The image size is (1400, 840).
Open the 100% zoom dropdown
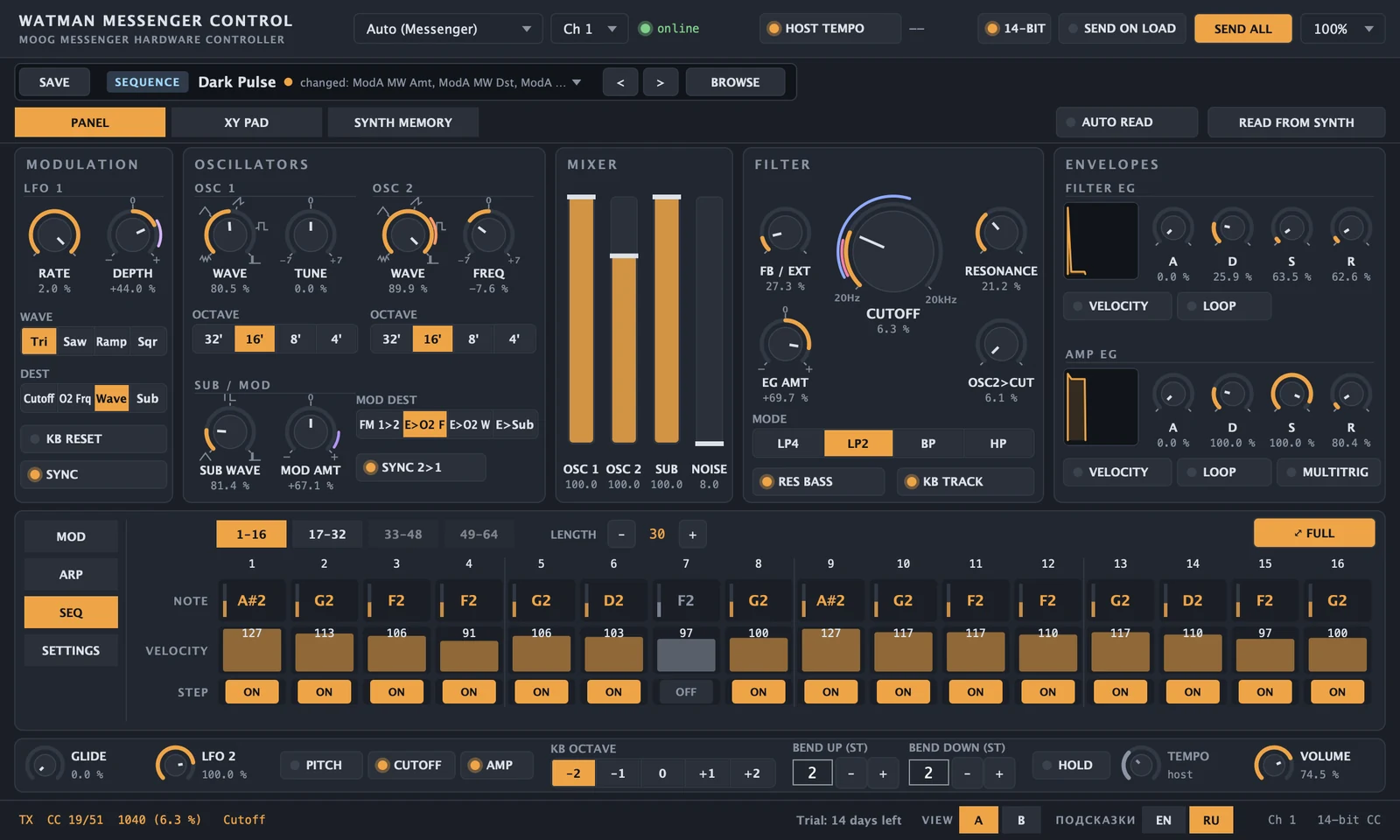[1342, 29]
